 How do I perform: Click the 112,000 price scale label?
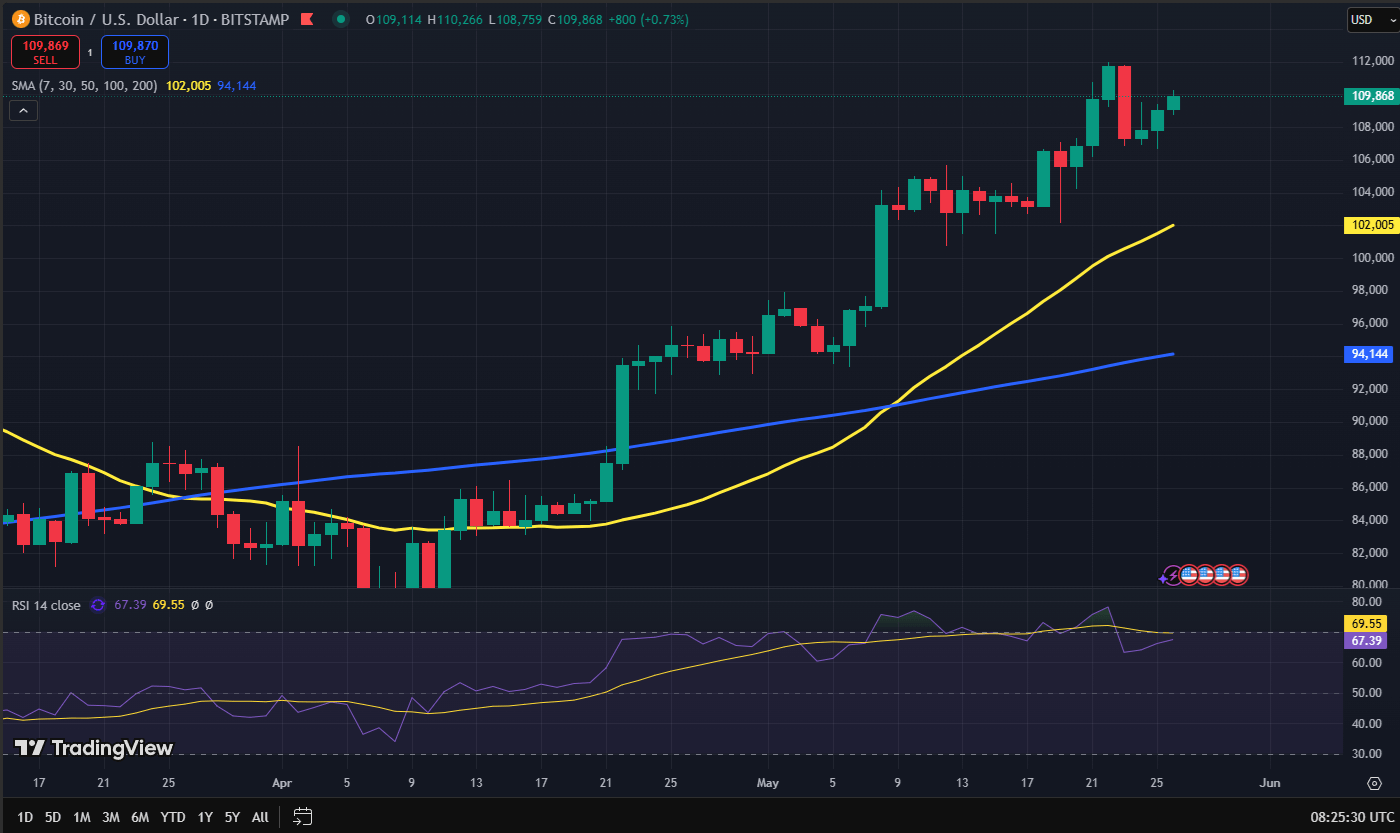(1373, 61)
